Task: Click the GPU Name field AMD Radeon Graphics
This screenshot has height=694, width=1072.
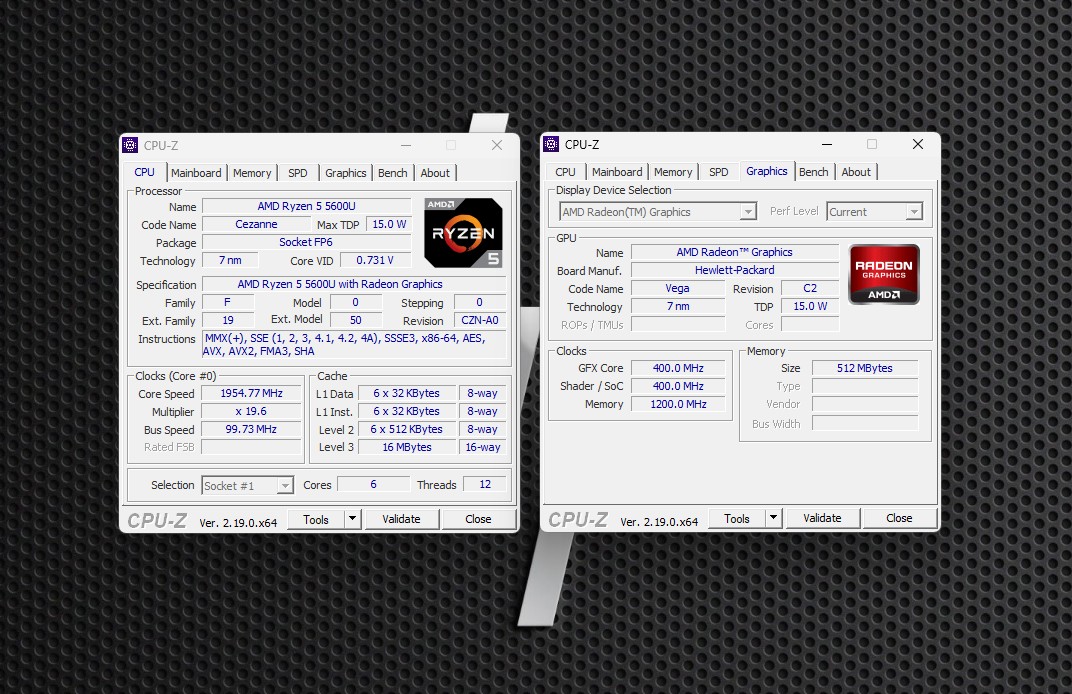Action: pyautogui.click(x=734, y=252)
